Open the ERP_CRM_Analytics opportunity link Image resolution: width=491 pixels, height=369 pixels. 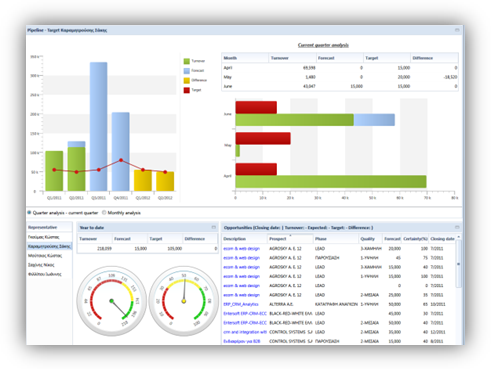pos(241,304)
